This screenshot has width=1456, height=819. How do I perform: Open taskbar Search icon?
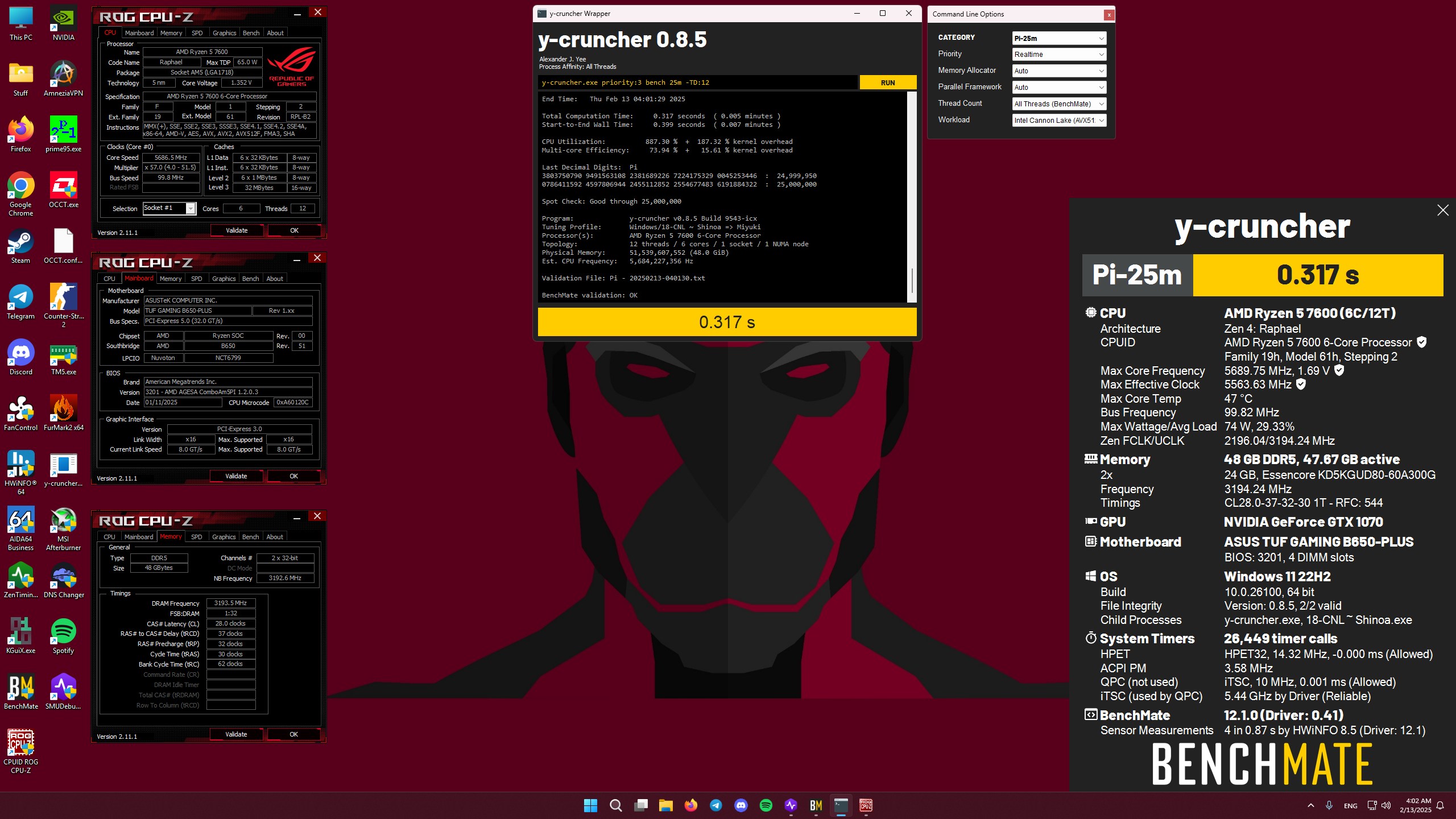(x=615, y=805)
